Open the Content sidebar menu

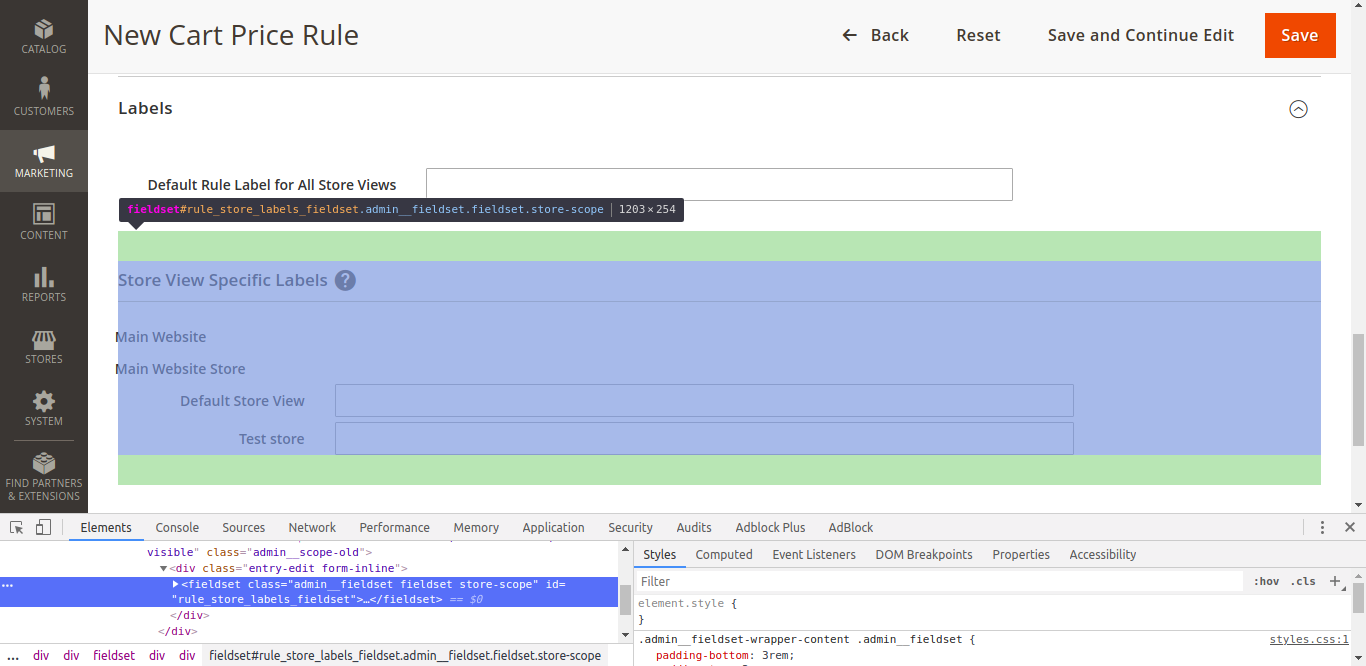[x=44, y=221]
